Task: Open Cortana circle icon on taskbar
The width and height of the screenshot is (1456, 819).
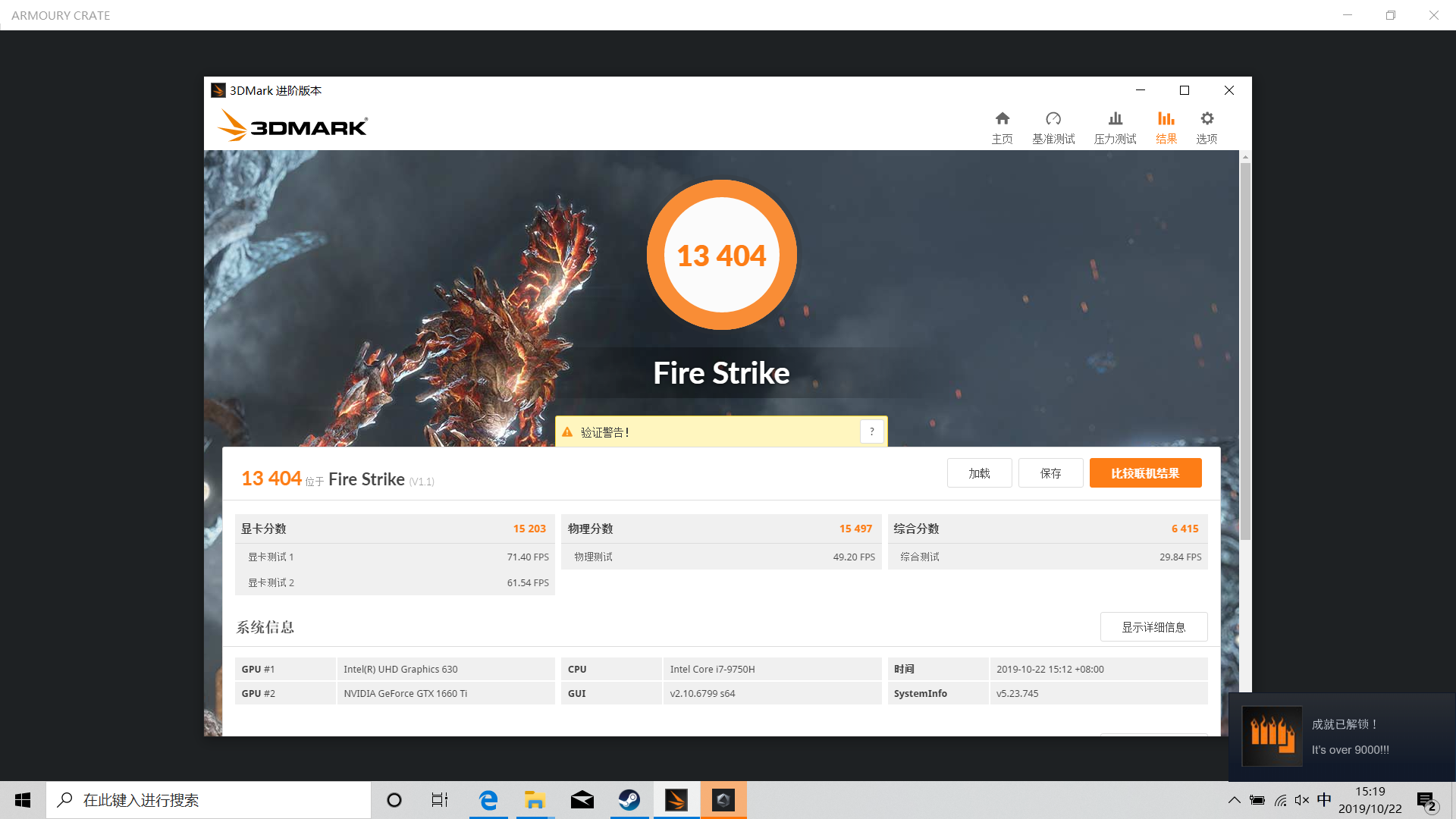Action: click(x=394, y=800)
